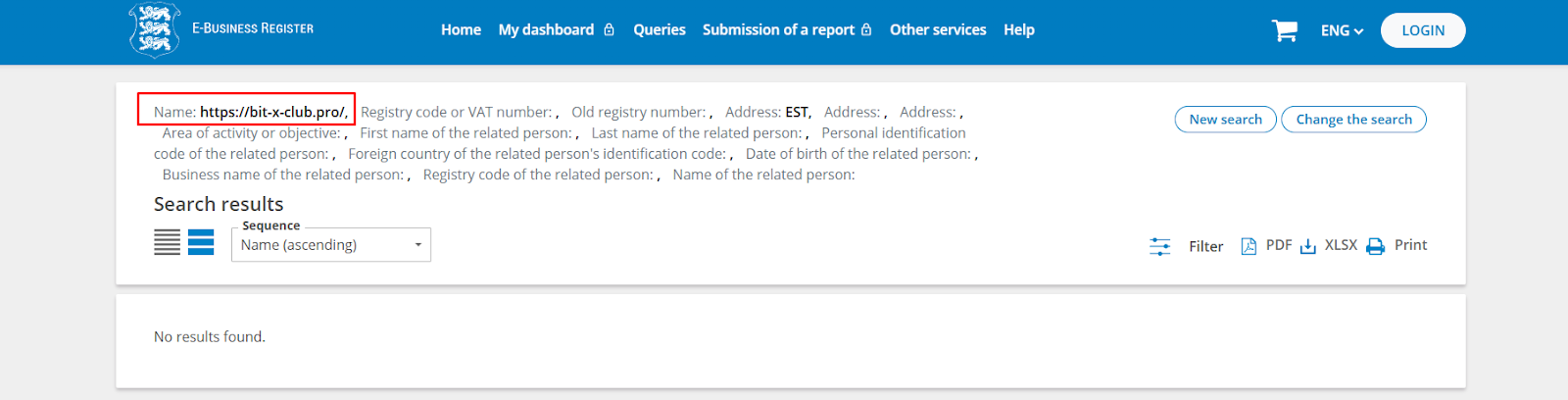1568x400 pixels.
Task: Go to the Home page
Action: (461, 30)
